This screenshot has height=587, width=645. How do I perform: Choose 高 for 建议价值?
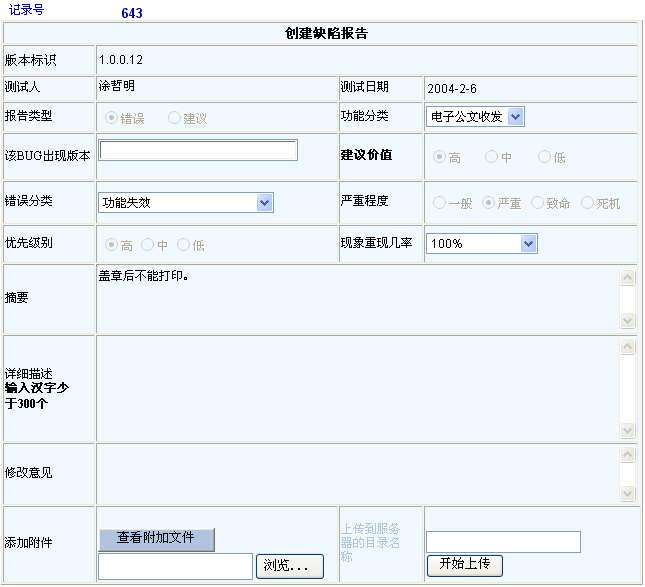click(439, 157)
